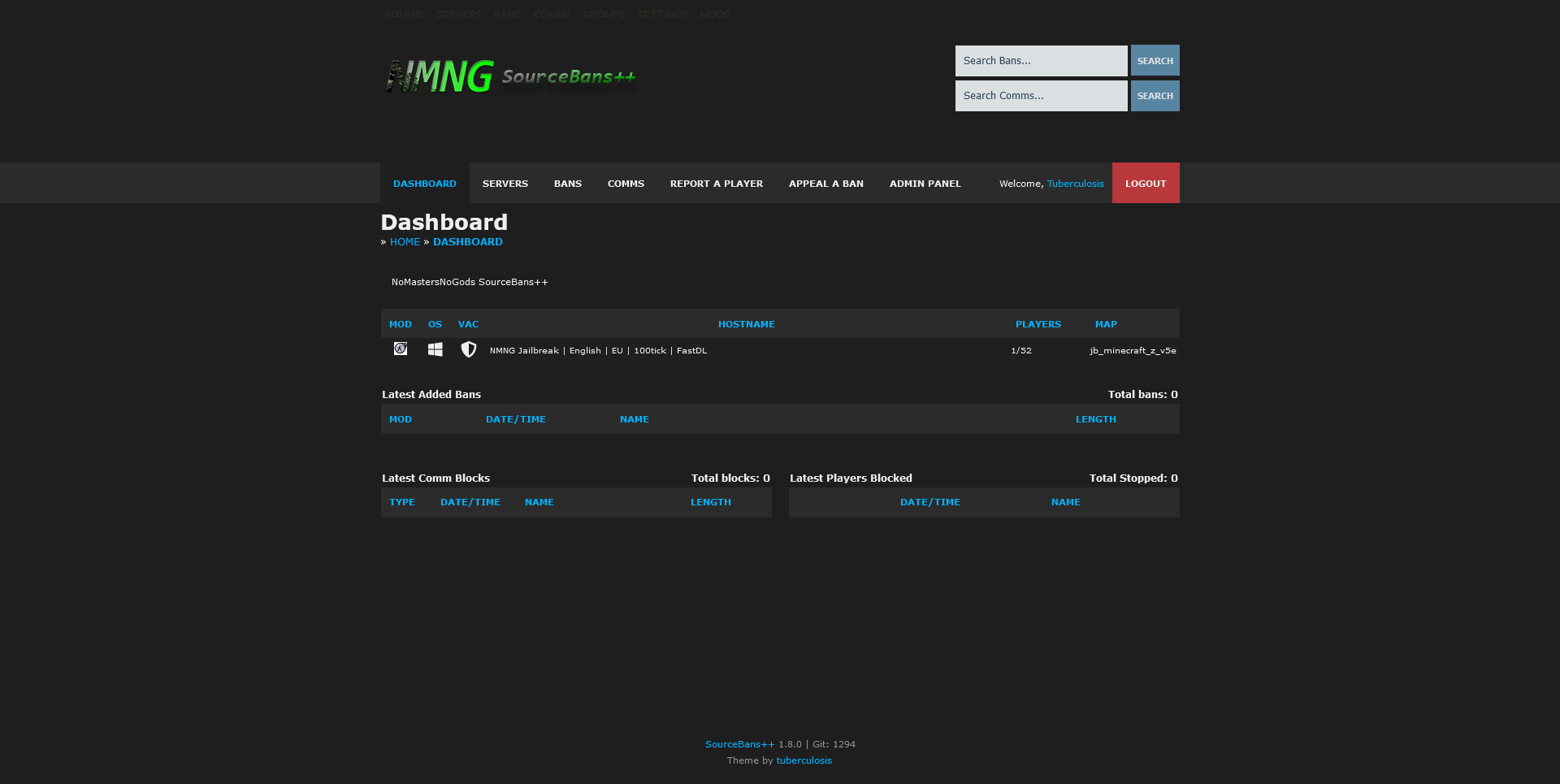The width and height of the screenshot is (1560, 784).
Task: Click VAC column header in server table
Action: point(468,324)
